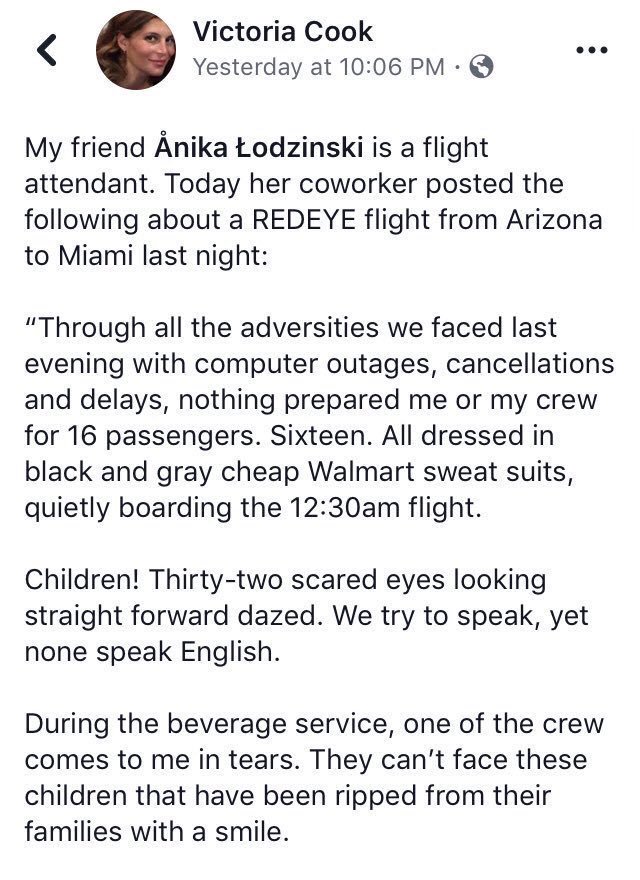Click the paragraph "During the beverage service"

[x=313, y=777]
